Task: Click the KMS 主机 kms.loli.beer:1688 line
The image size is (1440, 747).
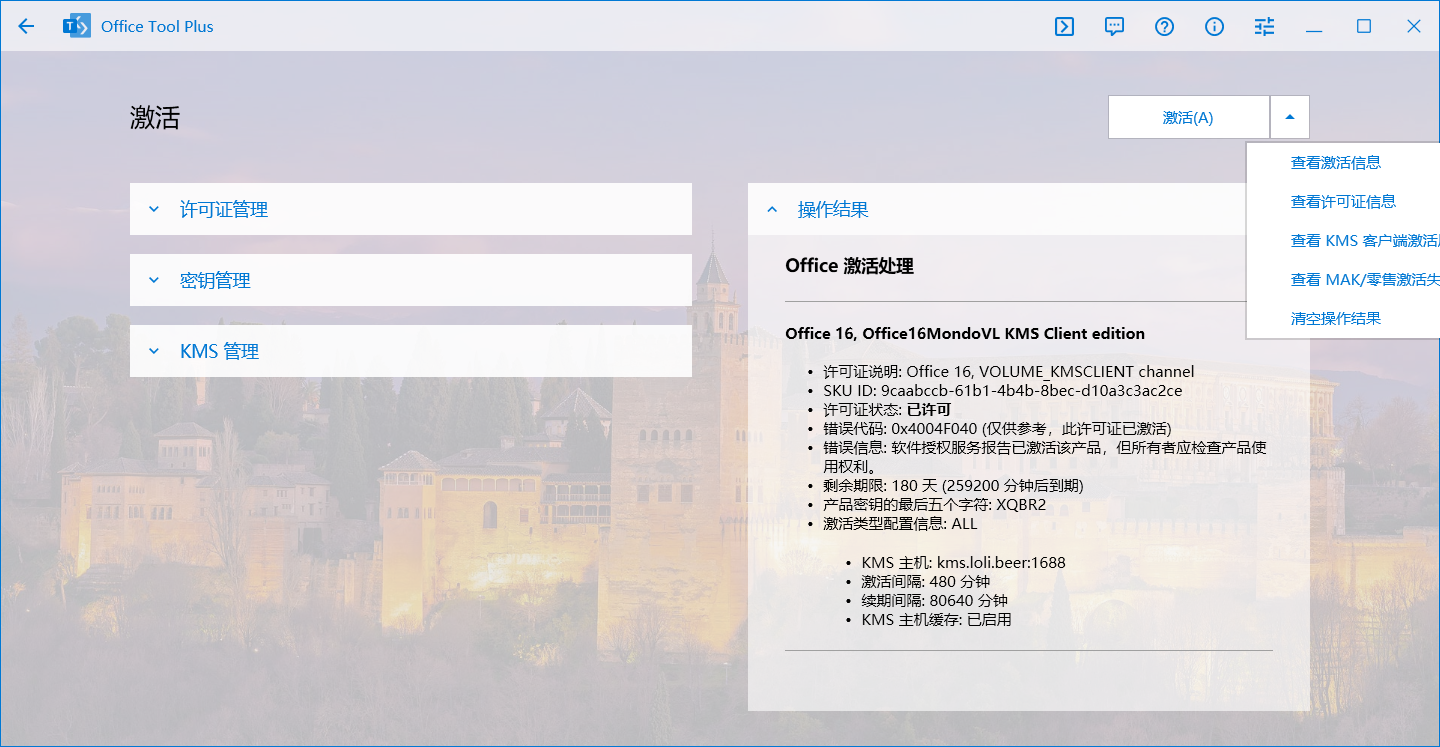Action: point(963,563)
